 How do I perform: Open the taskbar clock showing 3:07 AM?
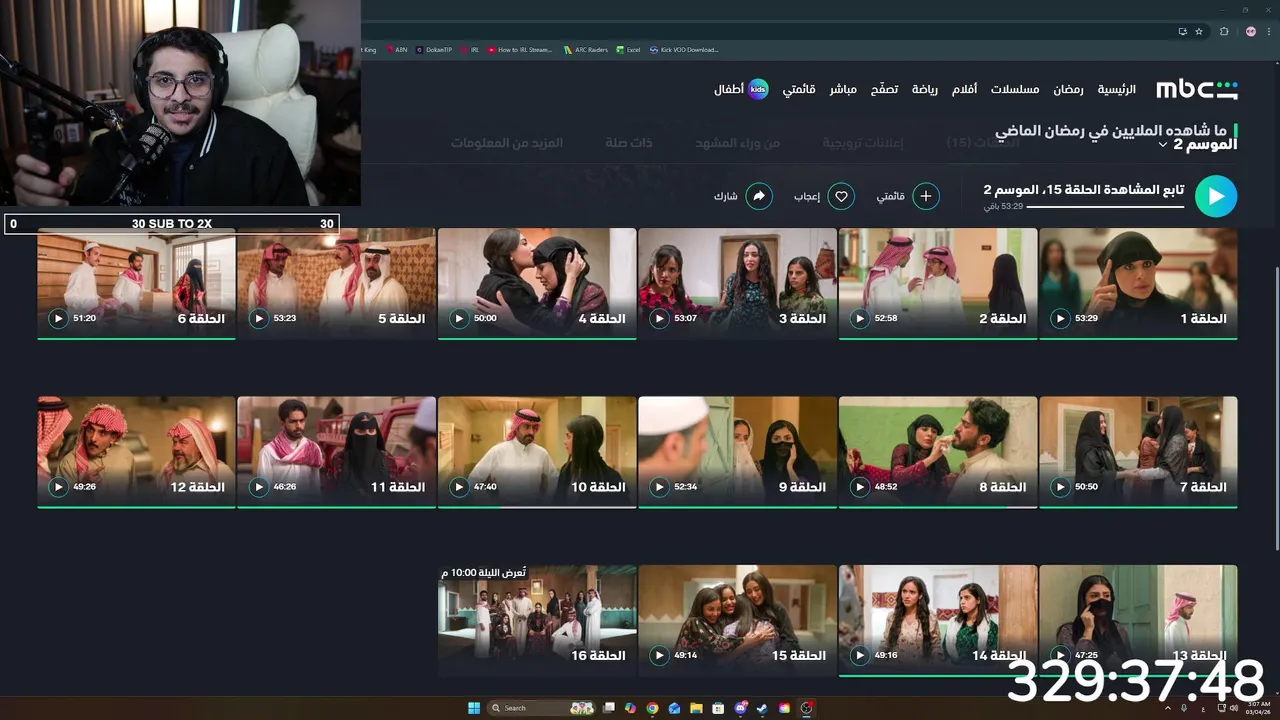tap(1257, 708)
